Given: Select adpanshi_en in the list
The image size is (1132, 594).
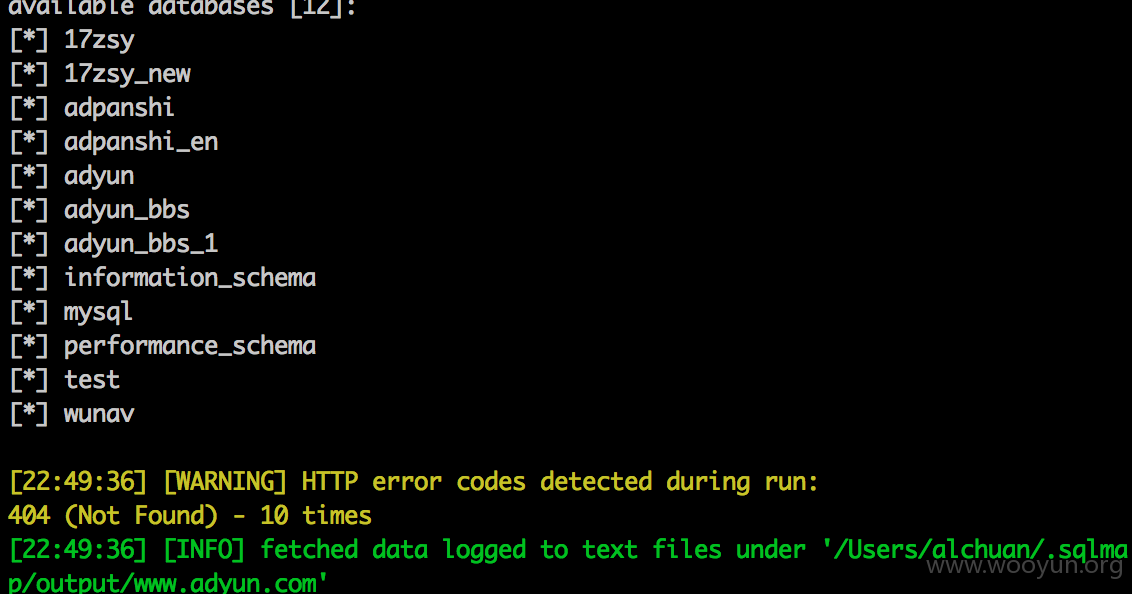Looking at the screenshot, I should [x=141, y=142].
